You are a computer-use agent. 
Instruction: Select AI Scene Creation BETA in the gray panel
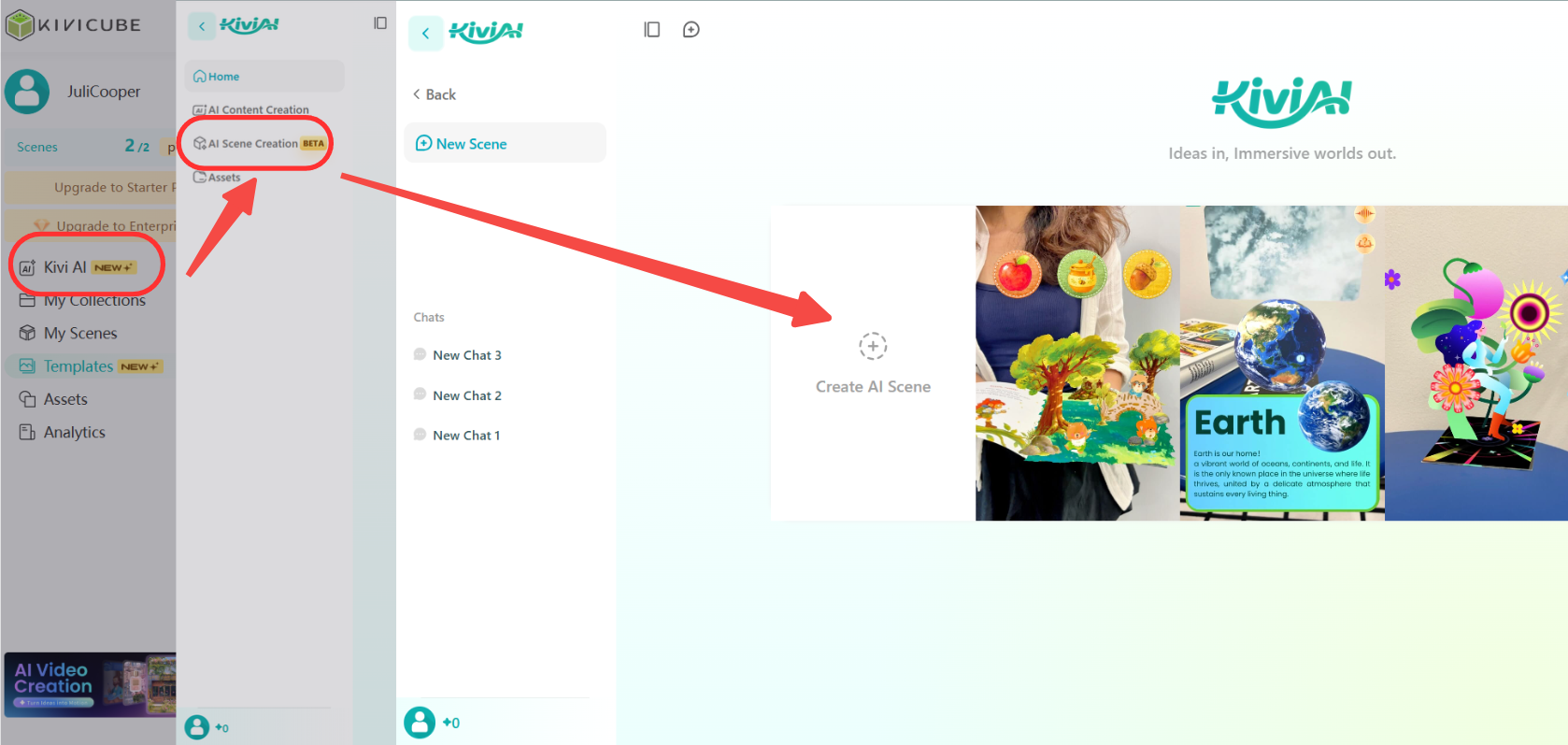pos(259,143)
